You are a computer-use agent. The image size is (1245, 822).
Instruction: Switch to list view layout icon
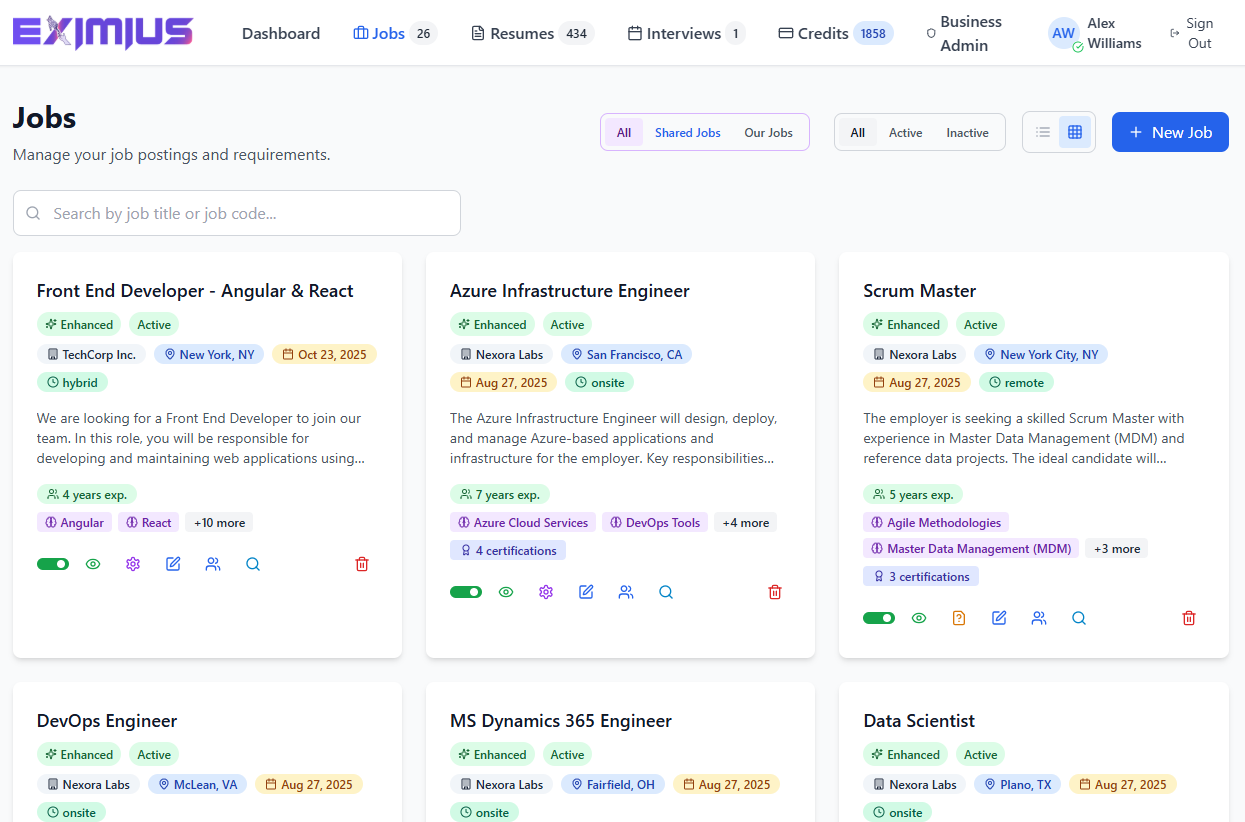point(1043,132)
